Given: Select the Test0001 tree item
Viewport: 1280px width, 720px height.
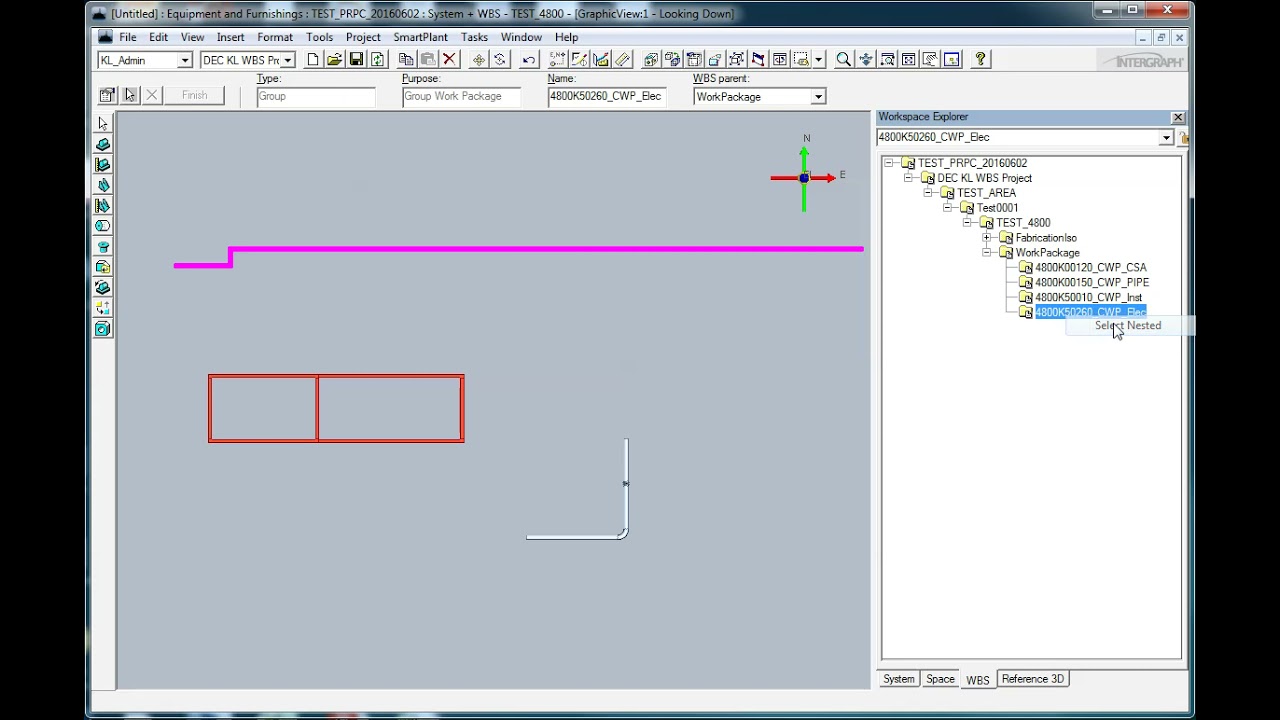Looking at the screenshot, I should click(997, 208).
